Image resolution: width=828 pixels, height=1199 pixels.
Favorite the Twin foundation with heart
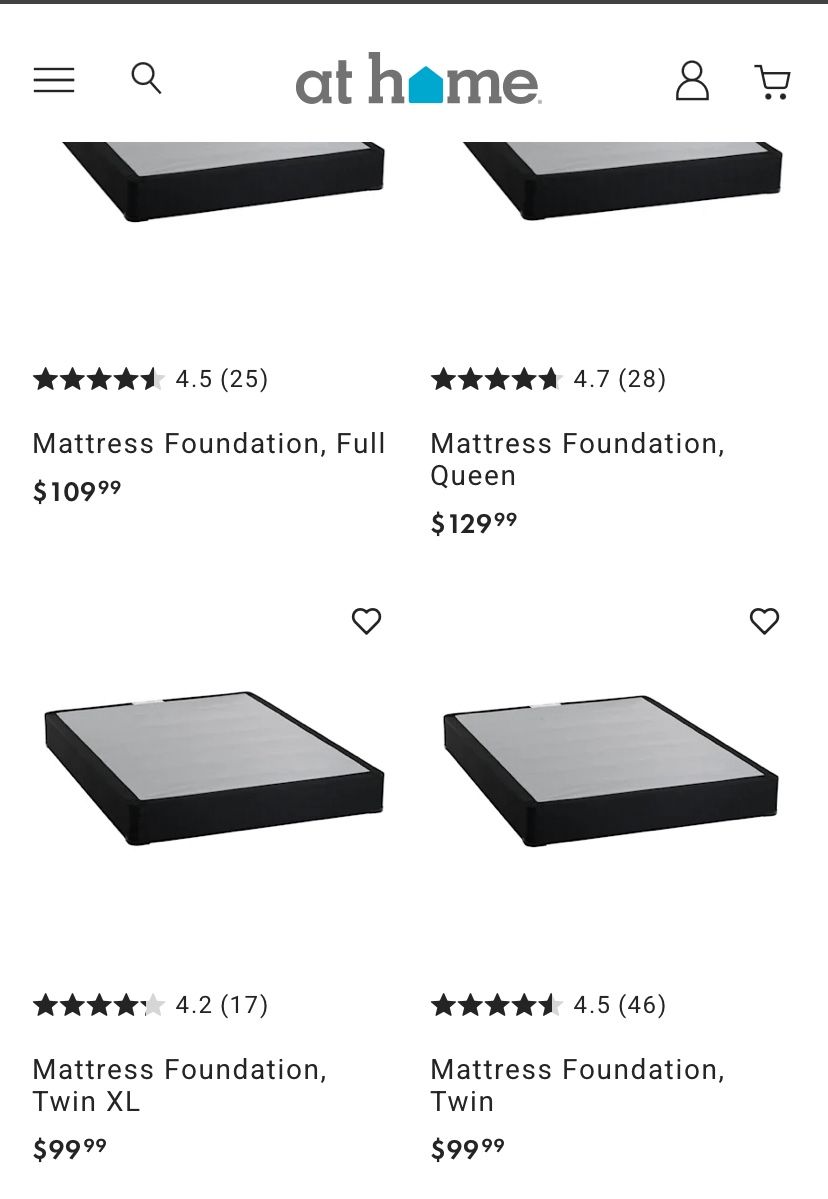[x=764, y=621]
